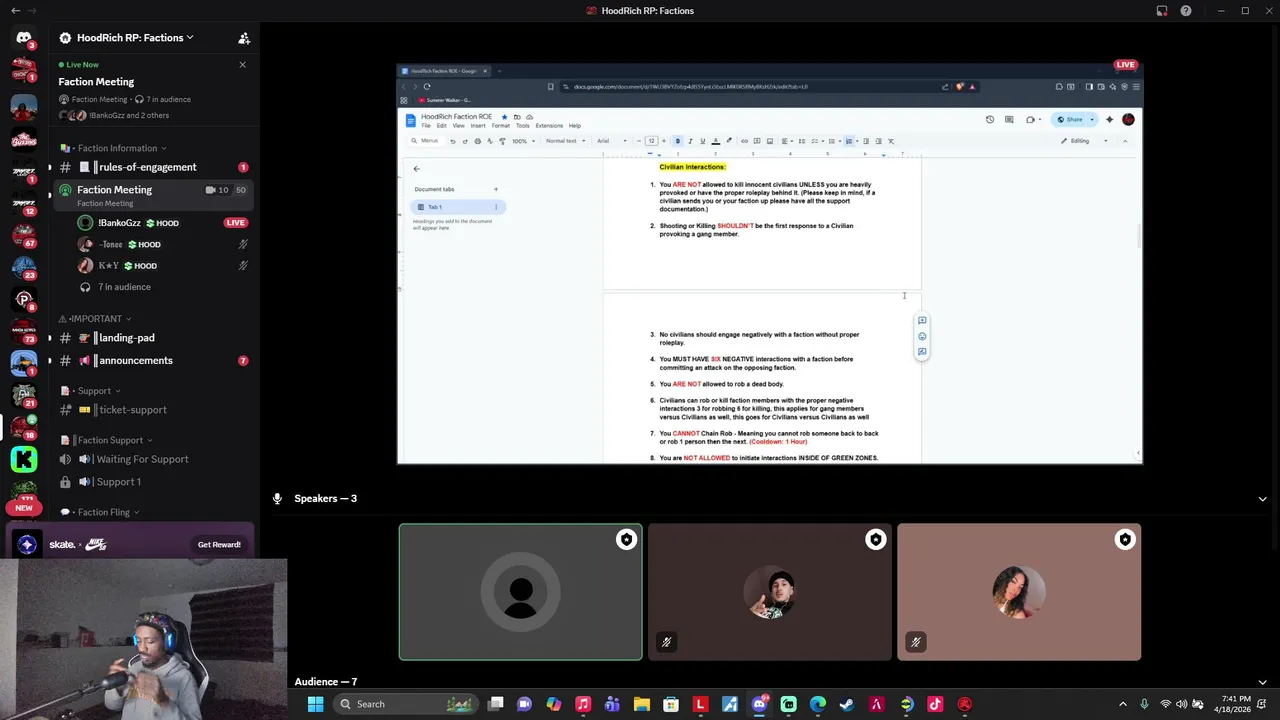
Task: Collapse the Speakers section chevron
Action: pyautogui.click(x=1262, y=498)
